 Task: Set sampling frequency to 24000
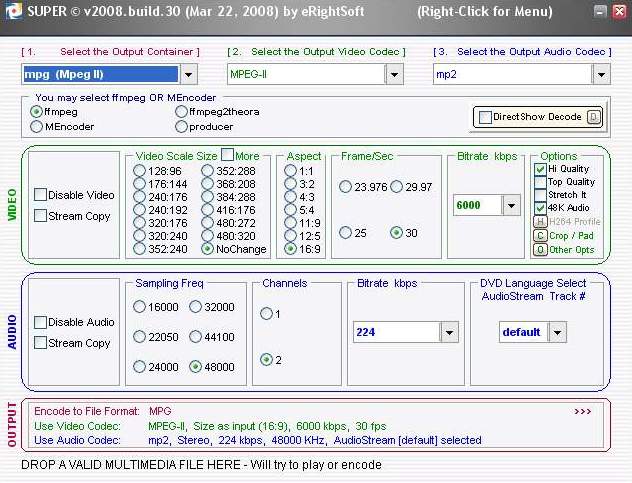(139, 366)
